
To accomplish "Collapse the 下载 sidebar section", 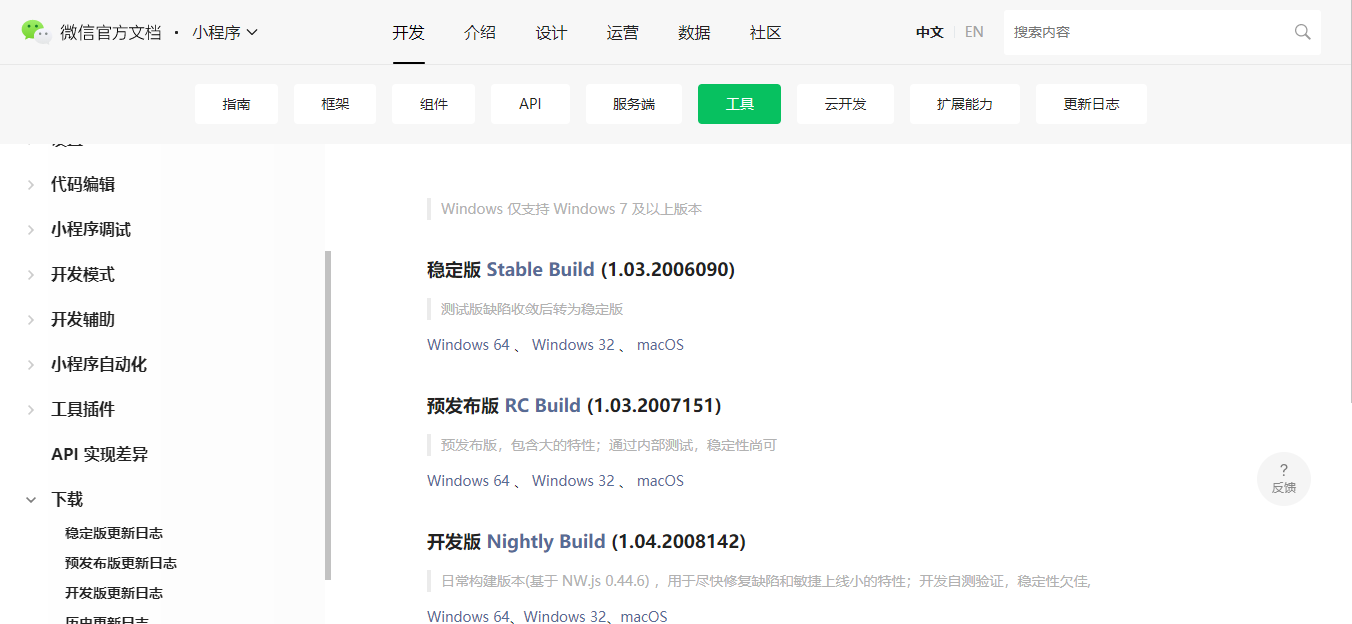I will (x=31, y=499).
